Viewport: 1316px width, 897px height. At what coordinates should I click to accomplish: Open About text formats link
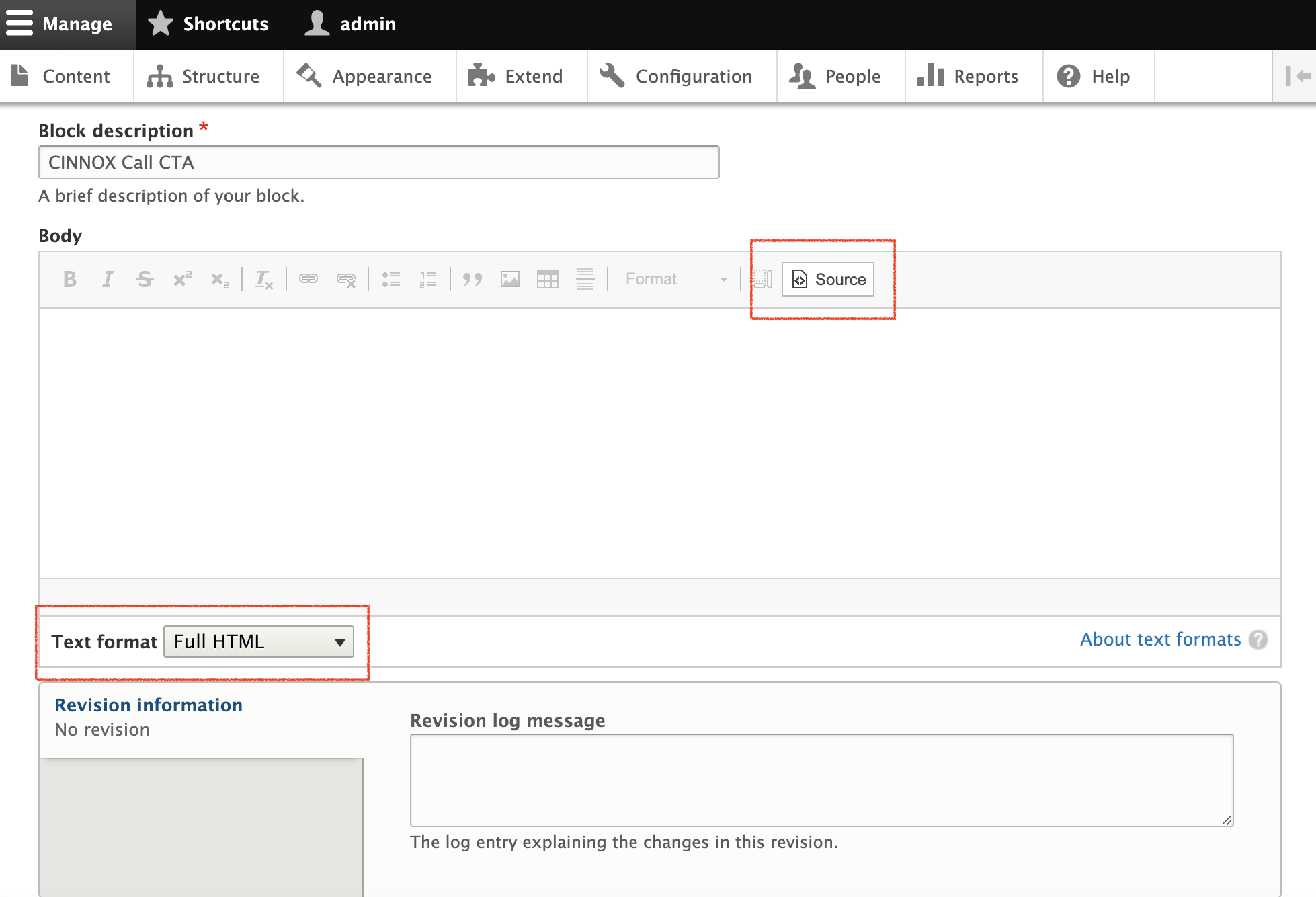pyautogui.click(x=1160, y=639)
